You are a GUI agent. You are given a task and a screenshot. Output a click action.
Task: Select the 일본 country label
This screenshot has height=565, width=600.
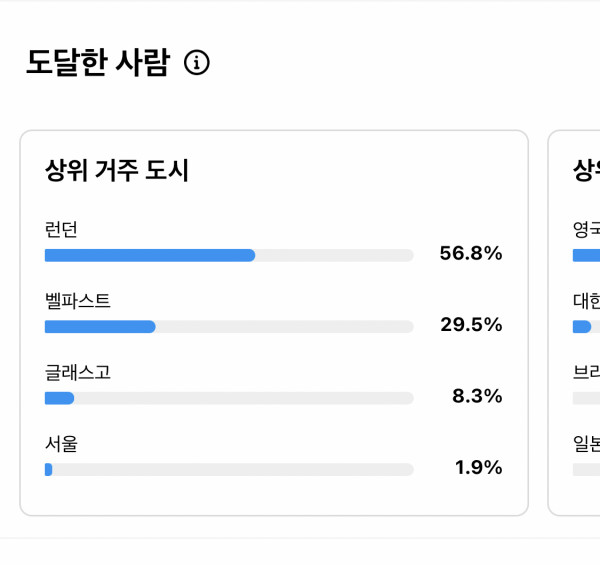[x=587, y=444]
